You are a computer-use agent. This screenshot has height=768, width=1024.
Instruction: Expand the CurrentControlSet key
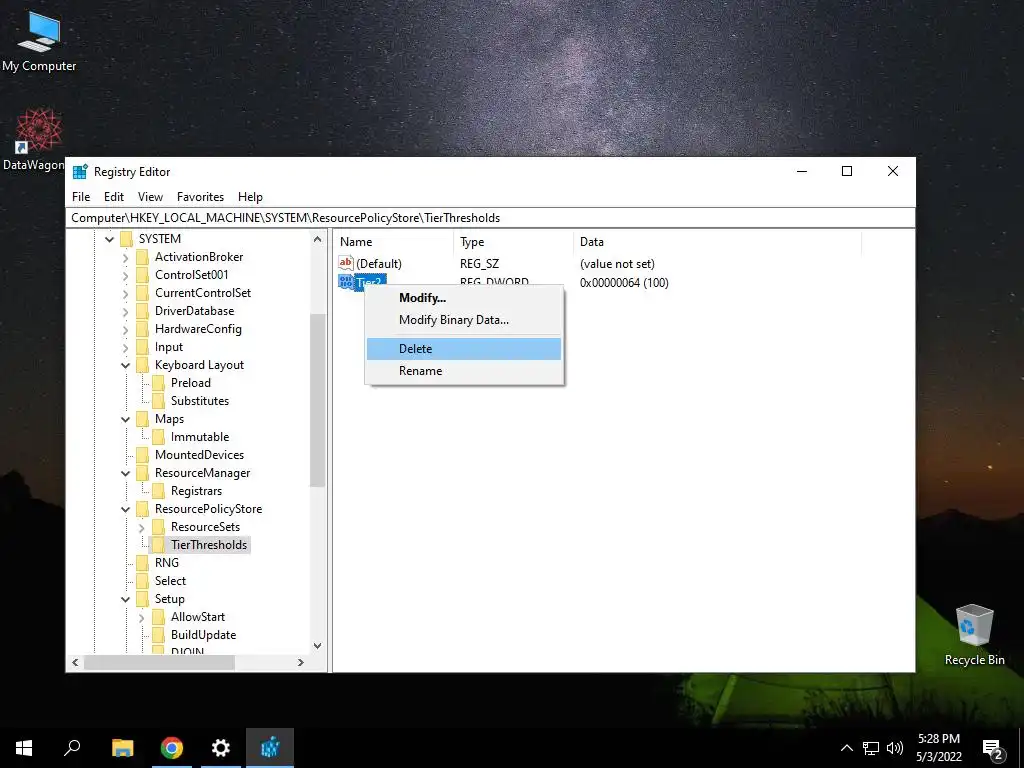(125, 293)
